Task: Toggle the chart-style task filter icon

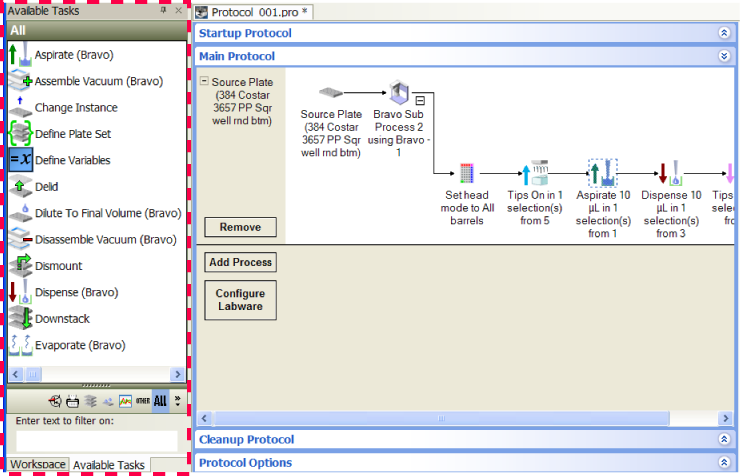Action: [x=125, y=401]
